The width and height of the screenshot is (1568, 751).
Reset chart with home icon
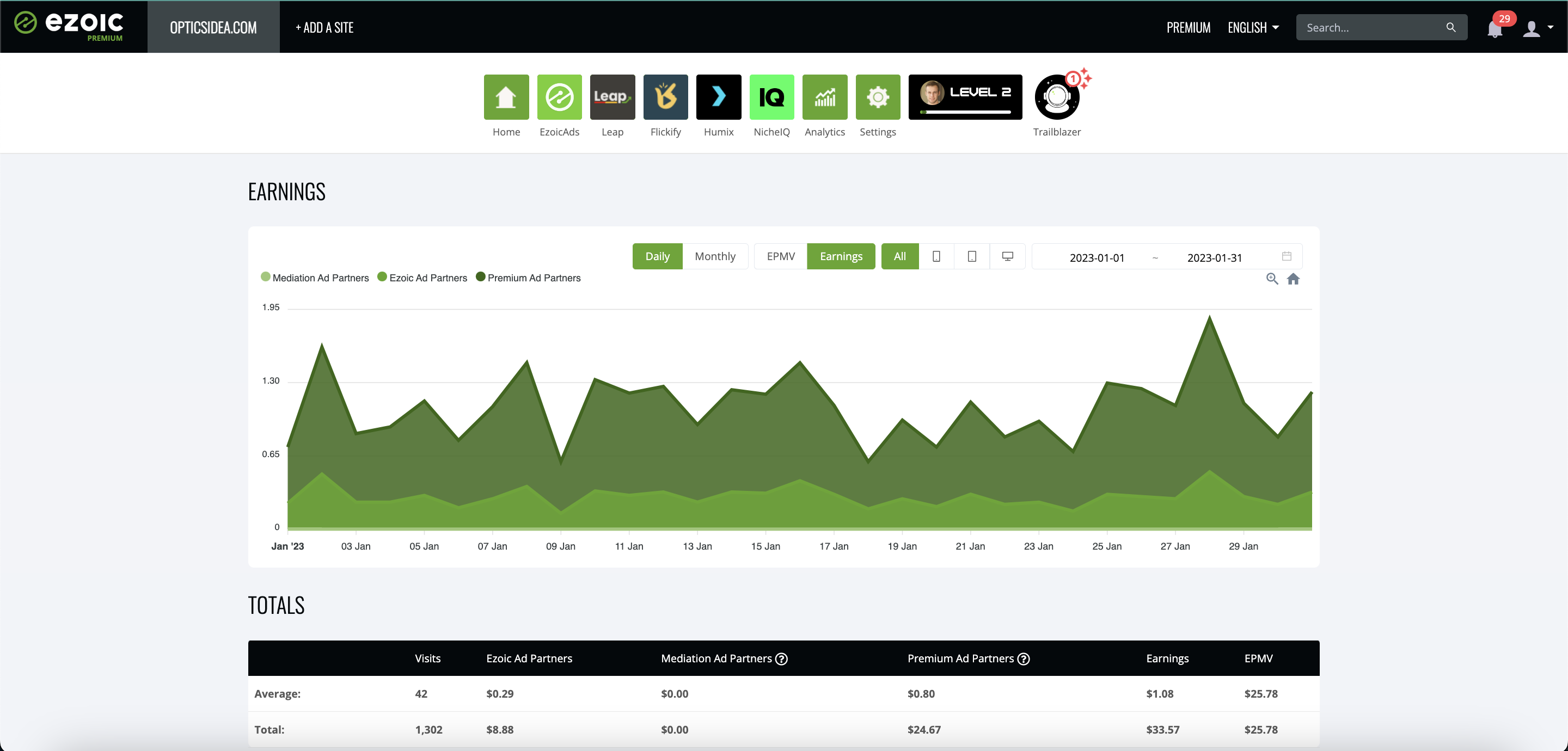[x=1293, y=279]
